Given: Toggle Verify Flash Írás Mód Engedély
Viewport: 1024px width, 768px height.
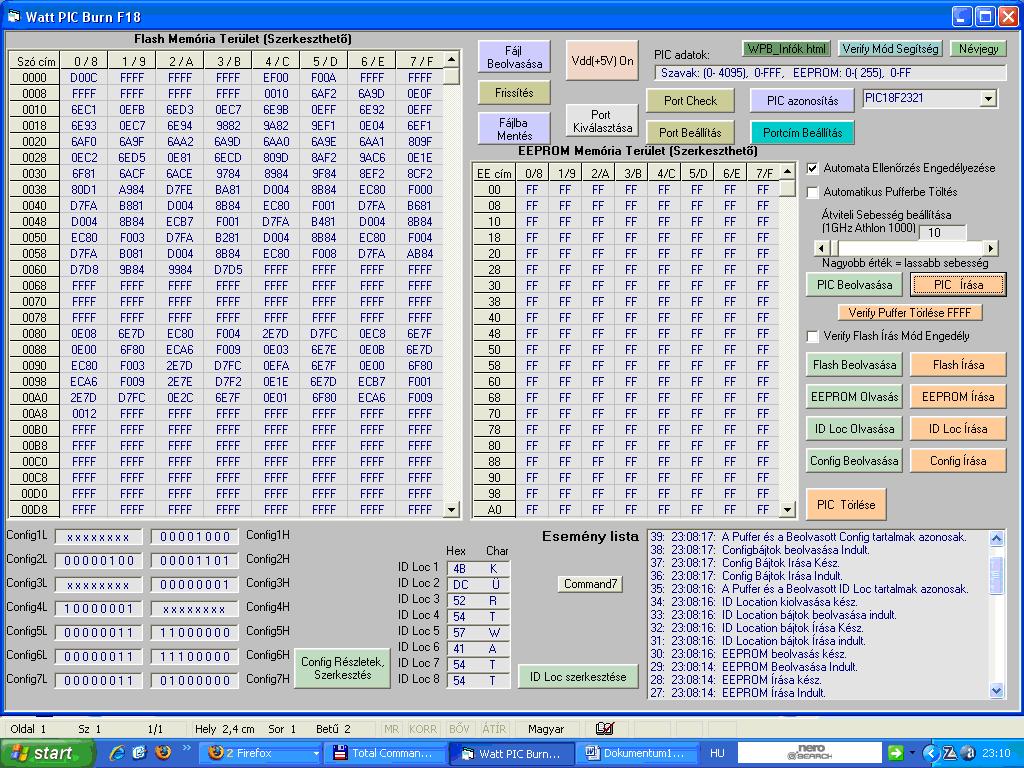Looking at the screenshot, I should tap(813, 336).
